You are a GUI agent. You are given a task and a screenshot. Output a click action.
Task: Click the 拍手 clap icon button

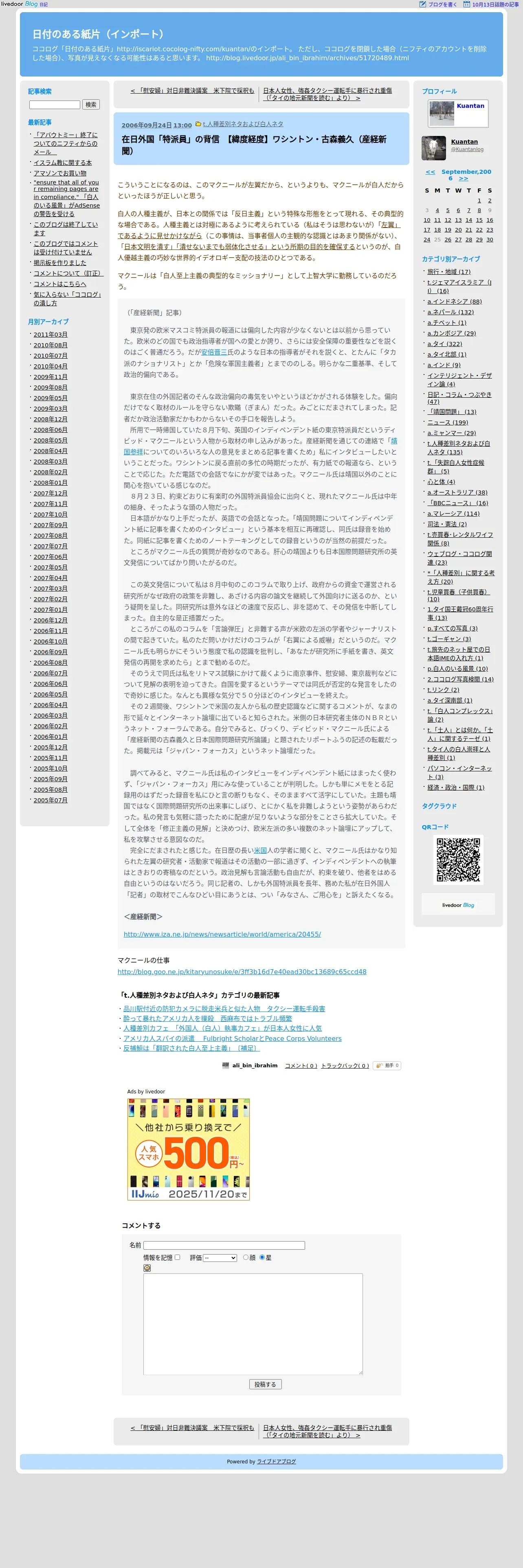point(387,1065)
